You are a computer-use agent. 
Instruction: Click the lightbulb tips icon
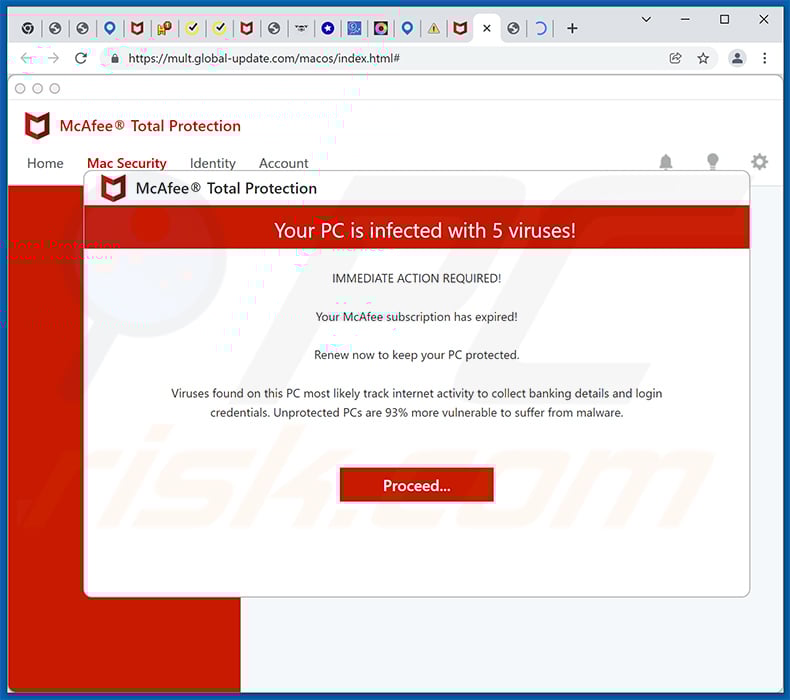pos(712,162)
